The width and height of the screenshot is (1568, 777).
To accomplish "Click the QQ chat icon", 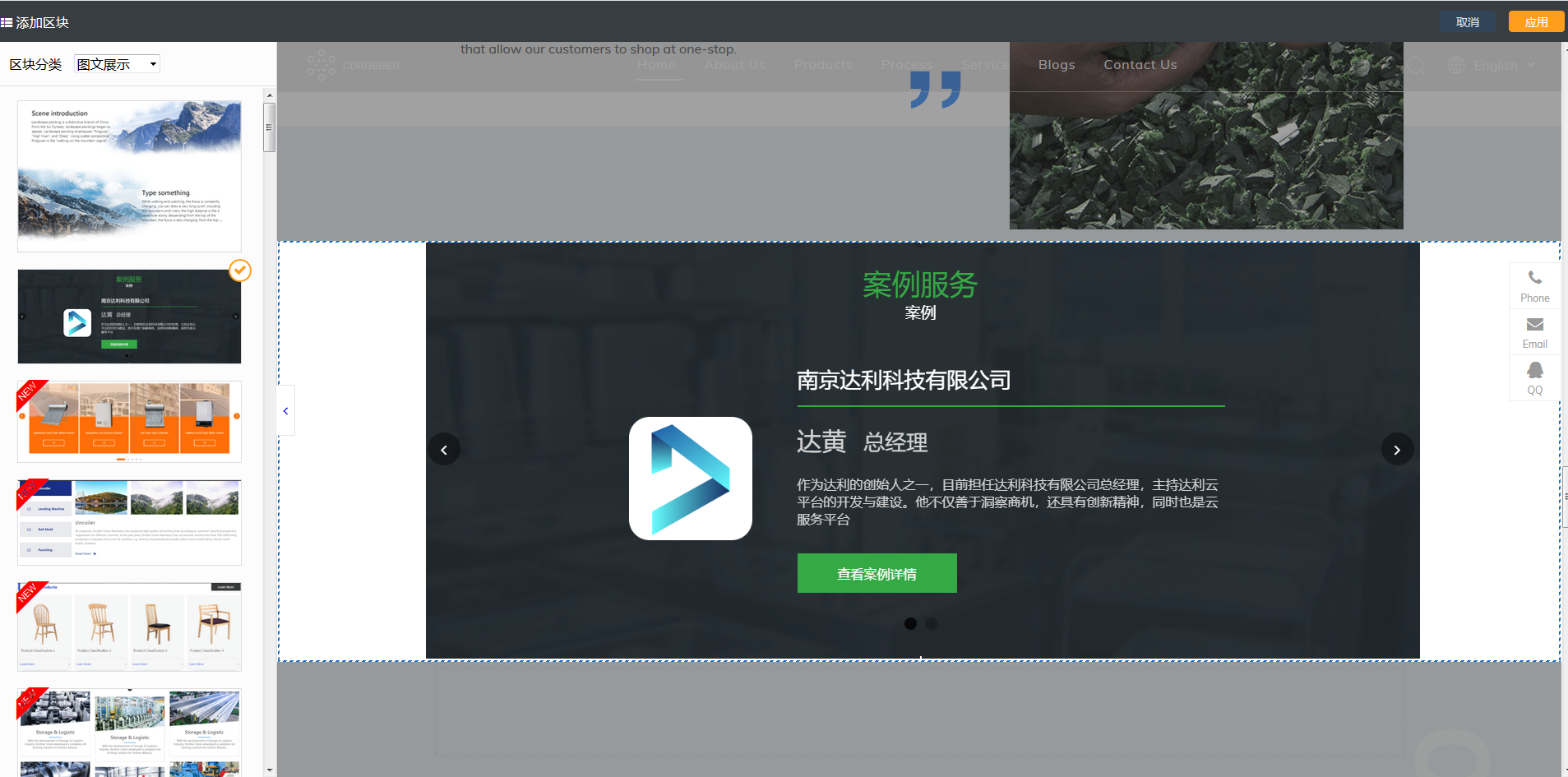I will click(x=1534, y=371).
